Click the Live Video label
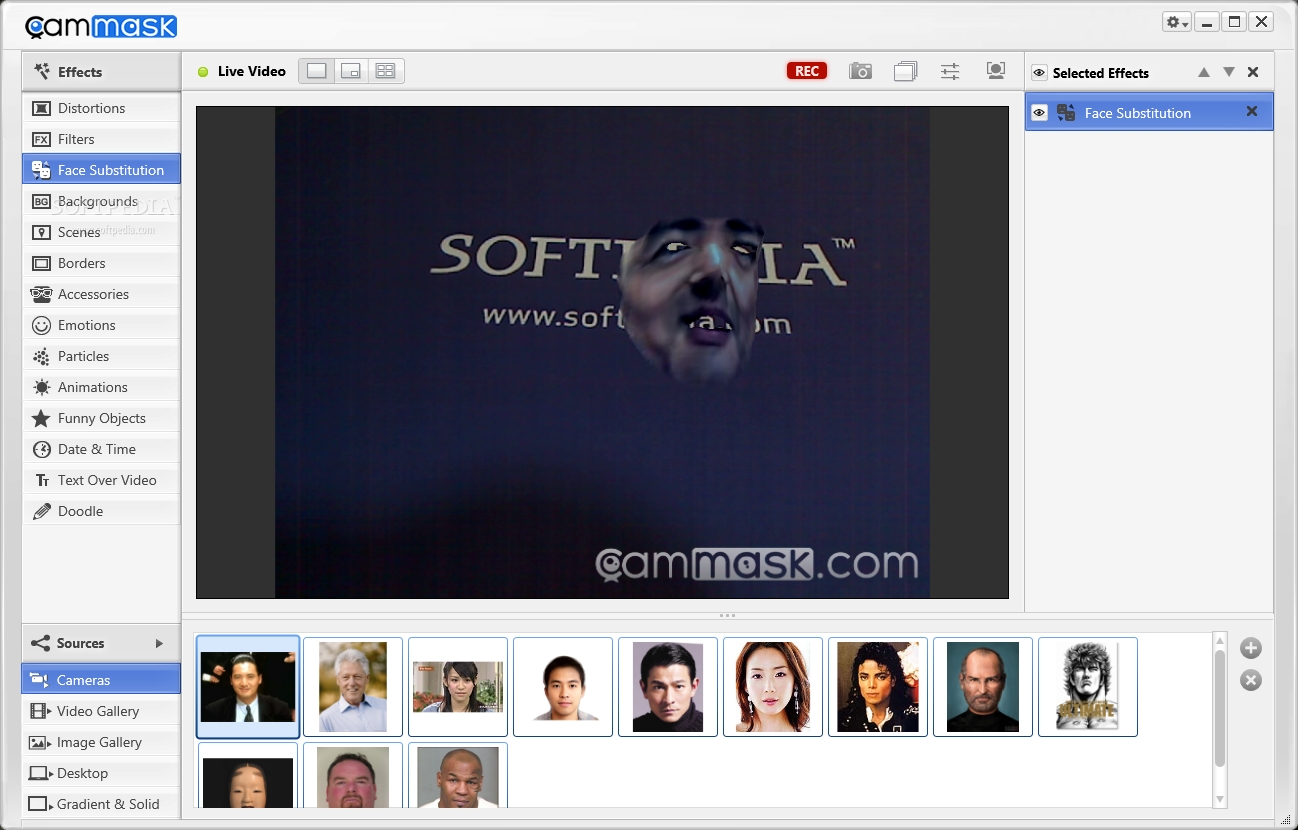Screen dimensions: 1298x830 pos(252,71)
